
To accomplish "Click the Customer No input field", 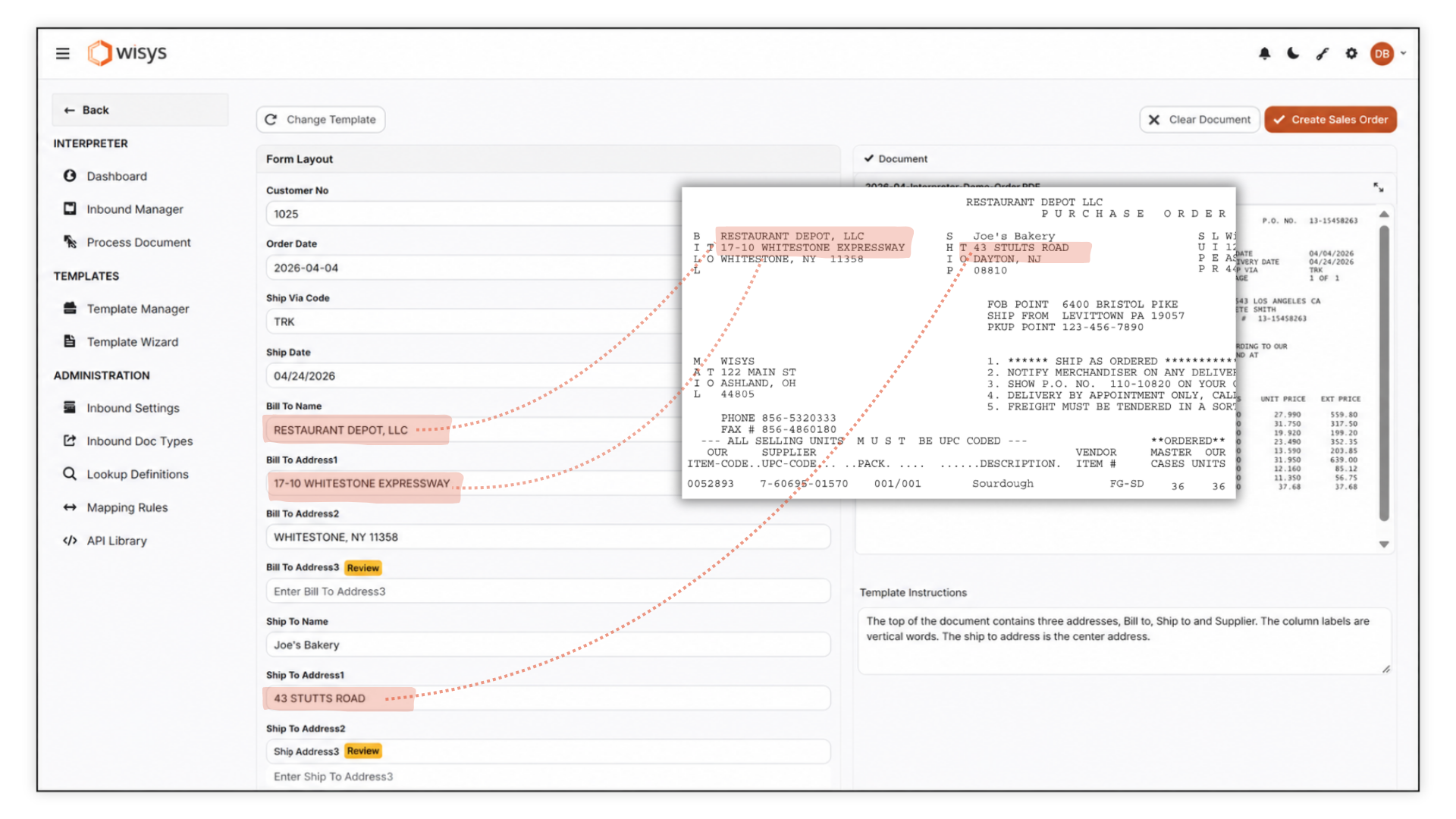I will 474,214.
